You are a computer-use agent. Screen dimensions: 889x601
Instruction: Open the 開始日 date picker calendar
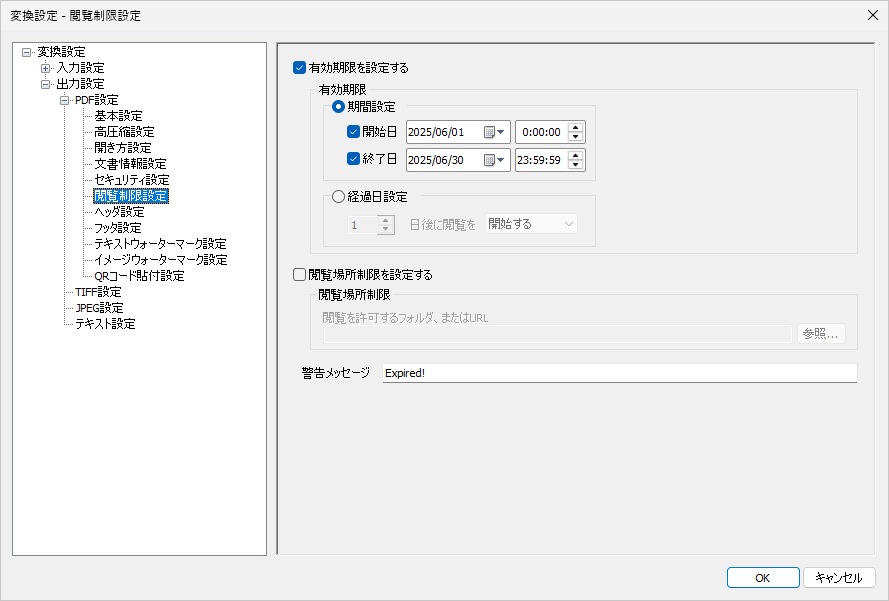[x=494, y=131]
